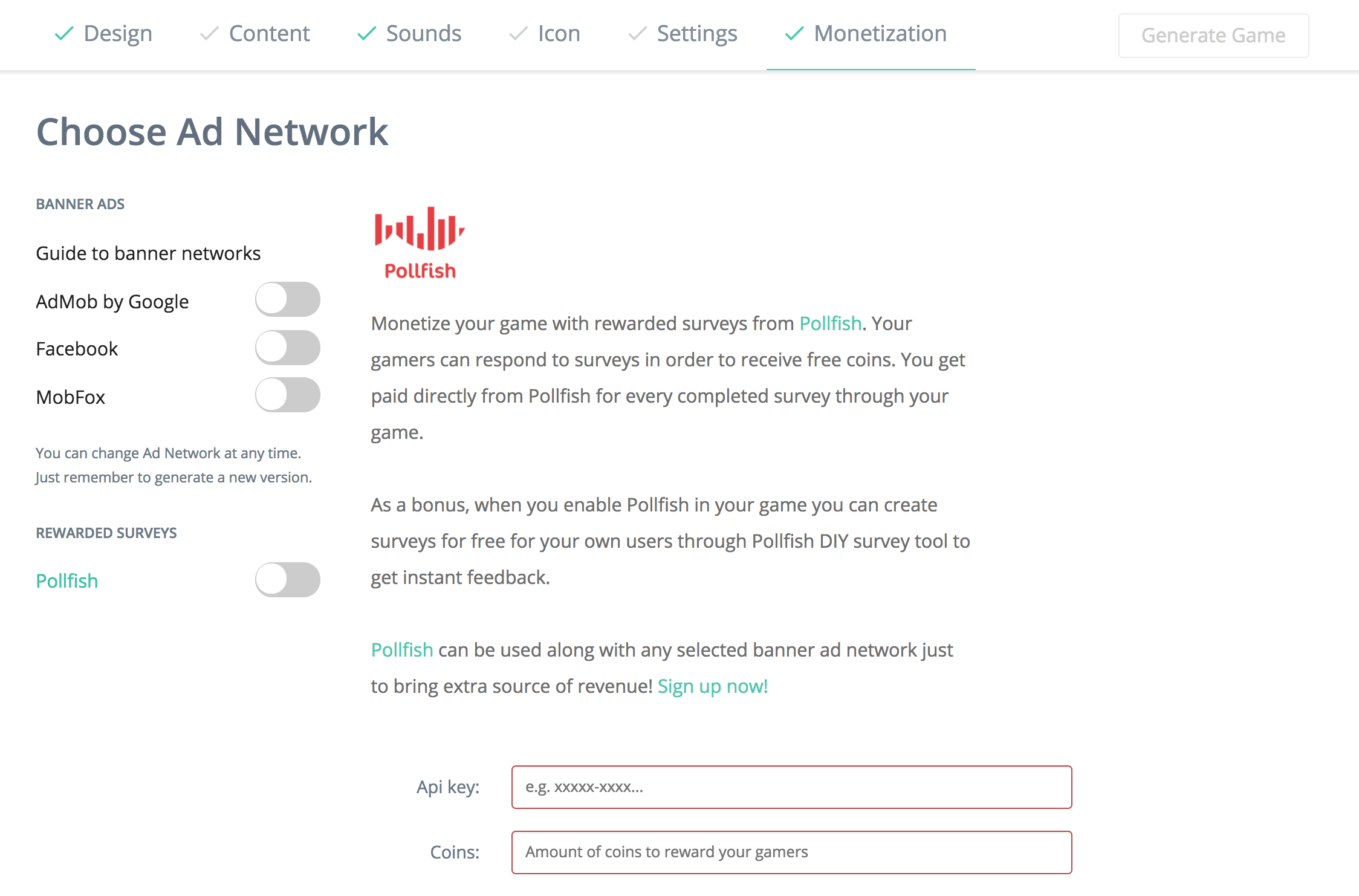Click the checkmark beside Content
1359x896 pixels.
[x=209, y=34]
